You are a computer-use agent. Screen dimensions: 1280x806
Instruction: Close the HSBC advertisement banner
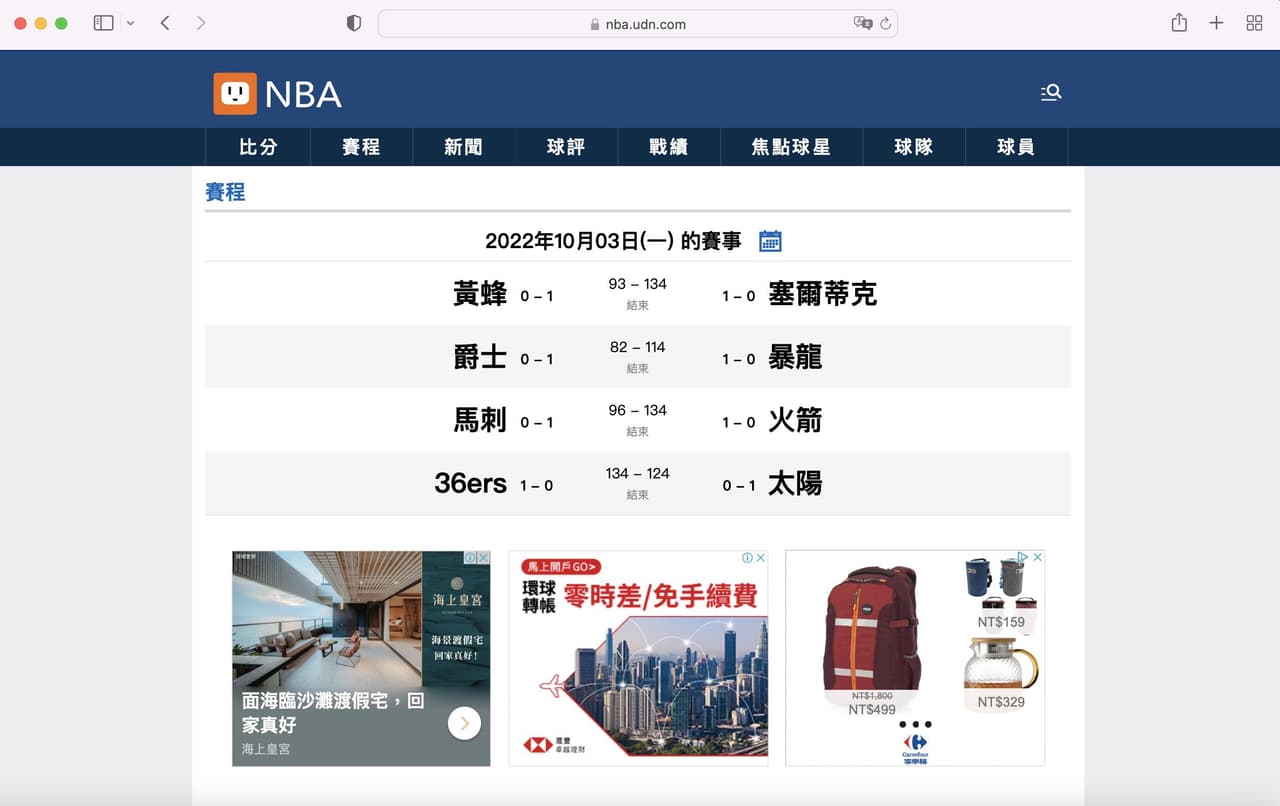(x=760, y=558)
